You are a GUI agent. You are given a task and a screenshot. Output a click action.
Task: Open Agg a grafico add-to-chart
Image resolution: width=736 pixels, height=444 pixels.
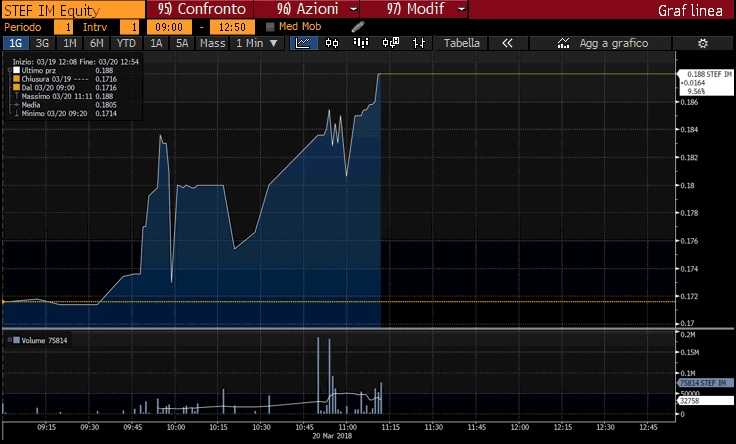602,43
